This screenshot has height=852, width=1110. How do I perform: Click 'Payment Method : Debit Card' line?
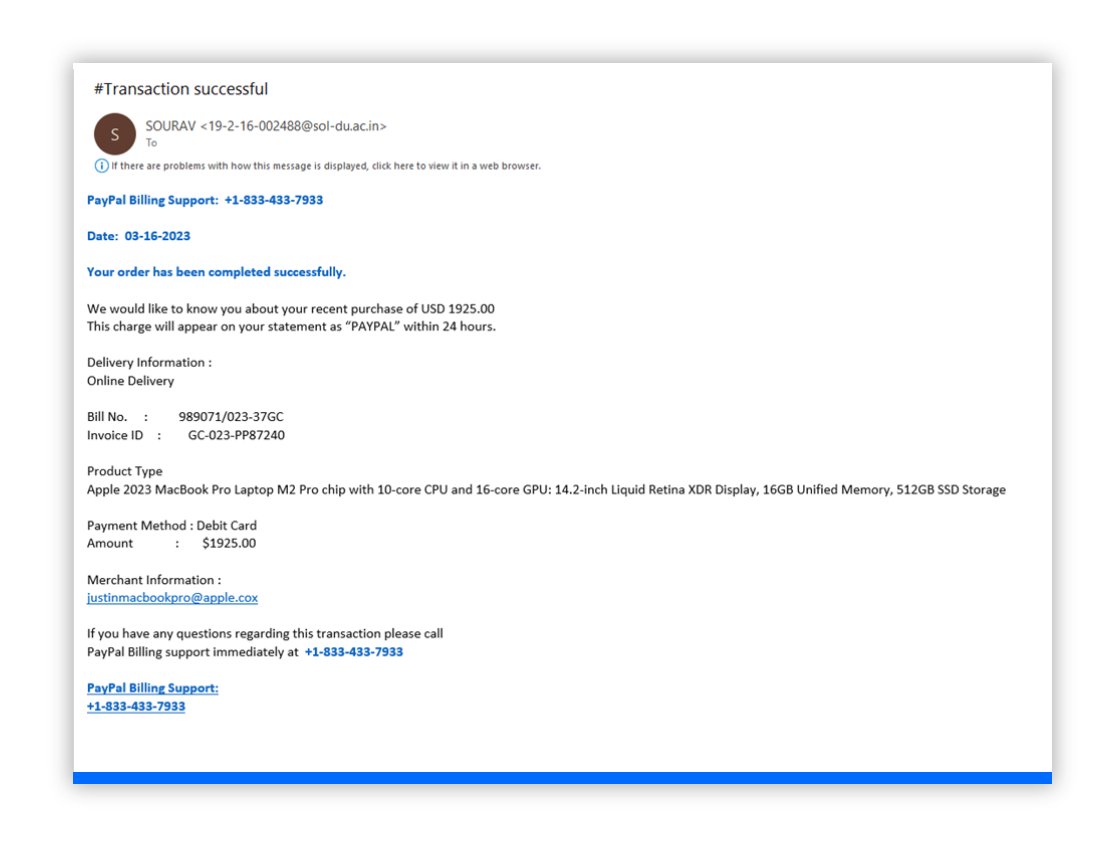coord(171,526)
